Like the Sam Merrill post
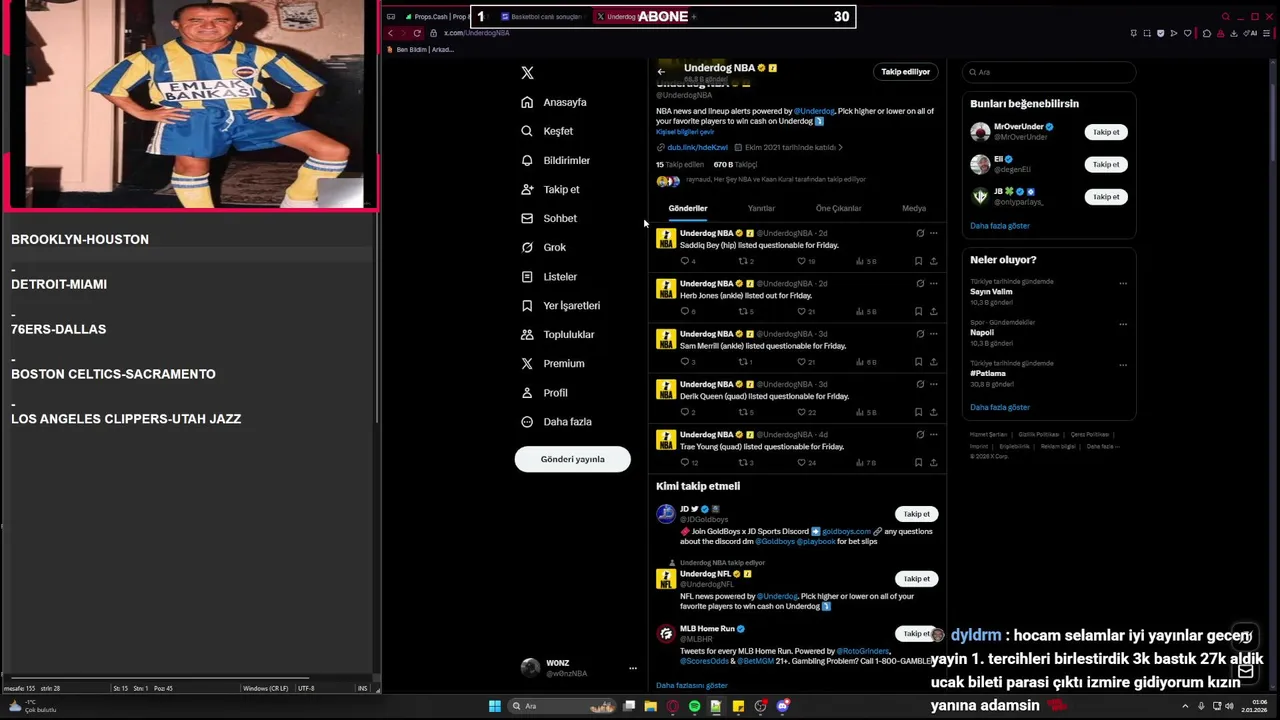Screen dimensions: 1280x720 (x=801, y=361)
